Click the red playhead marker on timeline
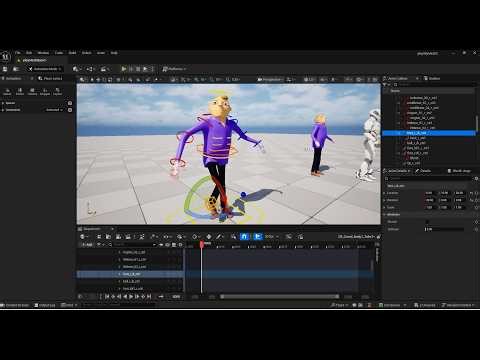Viewport: 480px width, 360px height. [x=202, y=244]
